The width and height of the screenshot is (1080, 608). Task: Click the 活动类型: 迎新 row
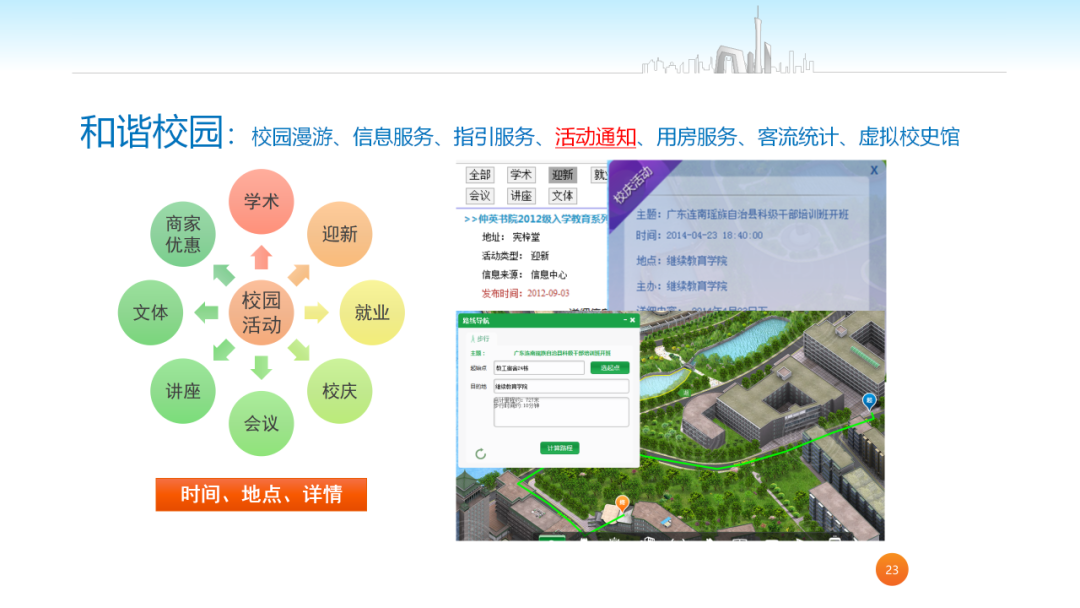515,256
